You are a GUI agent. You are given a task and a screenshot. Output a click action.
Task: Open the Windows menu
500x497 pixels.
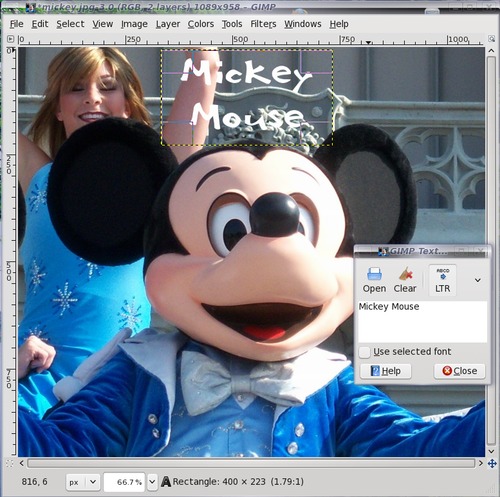[x=303, y=24]
